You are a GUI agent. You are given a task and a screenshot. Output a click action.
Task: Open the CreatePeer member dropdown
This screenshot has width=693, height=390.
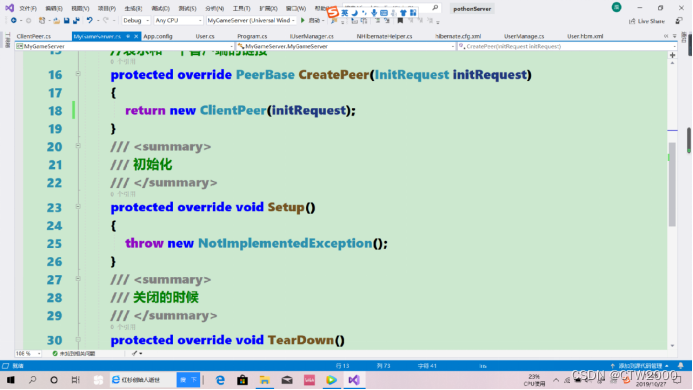567,46
